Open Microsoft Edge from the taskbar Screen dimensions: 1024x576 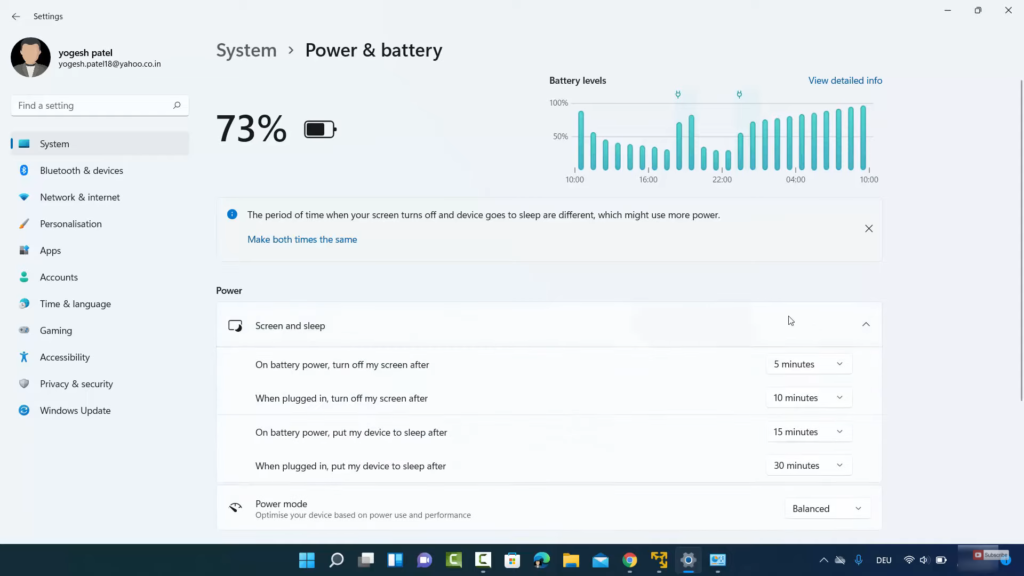(541, 560)
